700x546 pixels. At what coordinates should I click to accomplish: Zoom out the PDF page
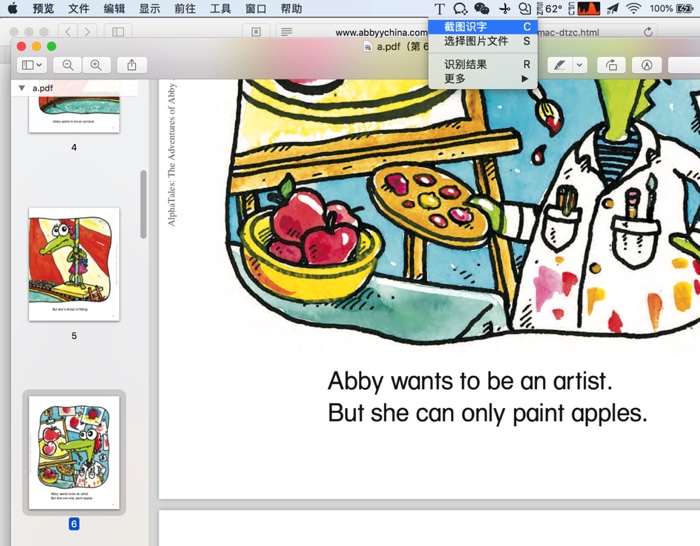(x=68, y=65)
